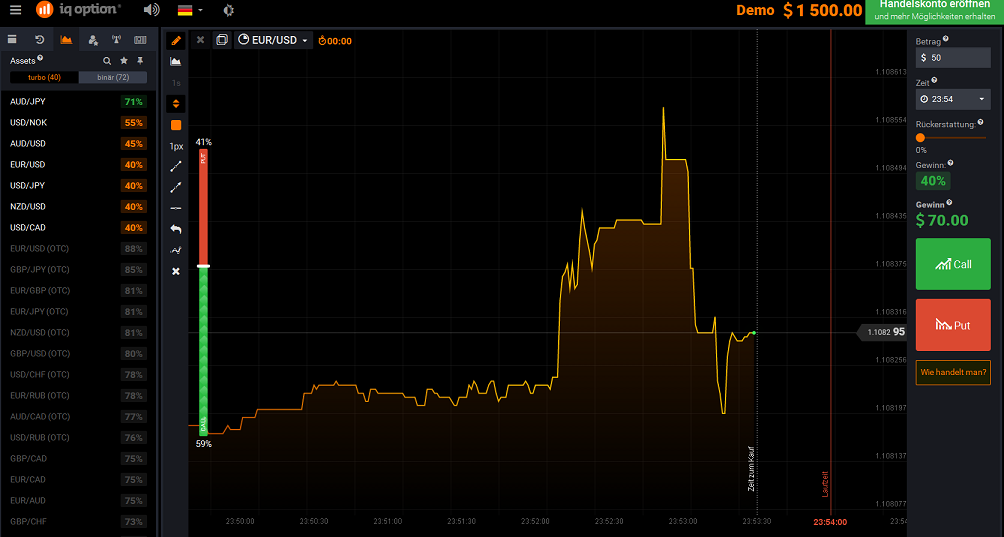This screenshot has width=1004, height=537.
Task: Switch to the turbo (40) tab
Action: [x=44, y=77]
